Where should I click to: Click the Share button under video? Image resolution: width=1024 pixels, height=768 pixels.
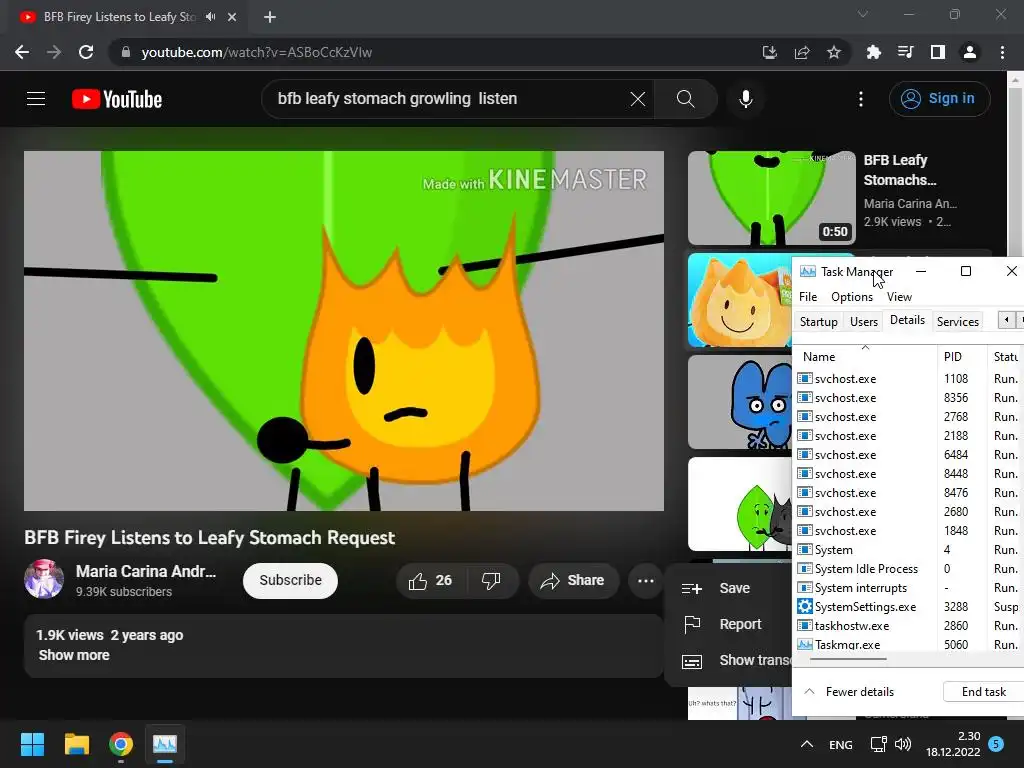click(x=573, y=581)
